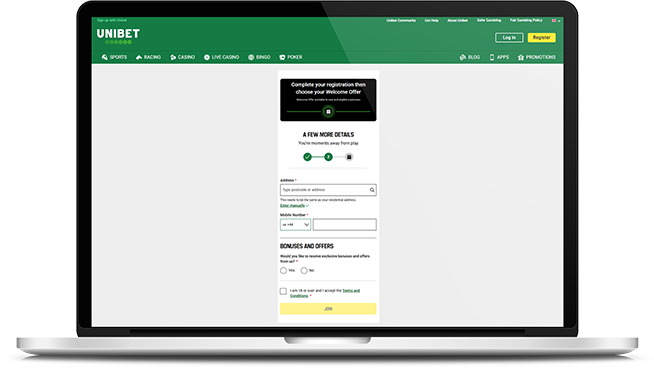Image resolution: width=654 pixels, height=368 pixels.
Task: Expand Enter manually address option
Action: [294, 206]
